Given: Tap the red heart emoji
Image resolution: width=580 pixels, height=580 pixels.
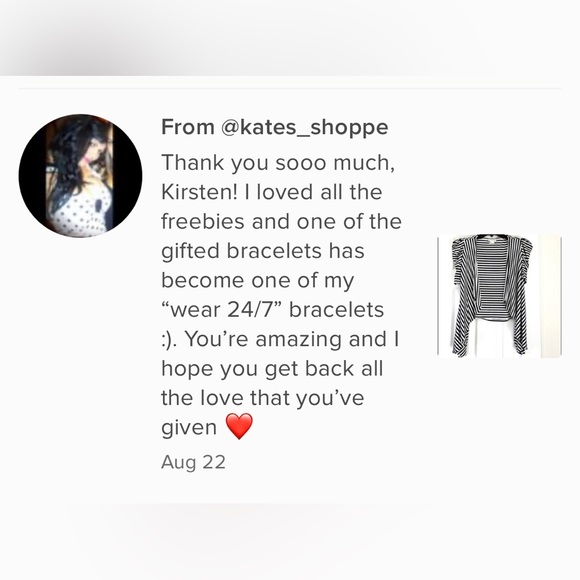Looking at the screenshot, I should tap(239, 426).
